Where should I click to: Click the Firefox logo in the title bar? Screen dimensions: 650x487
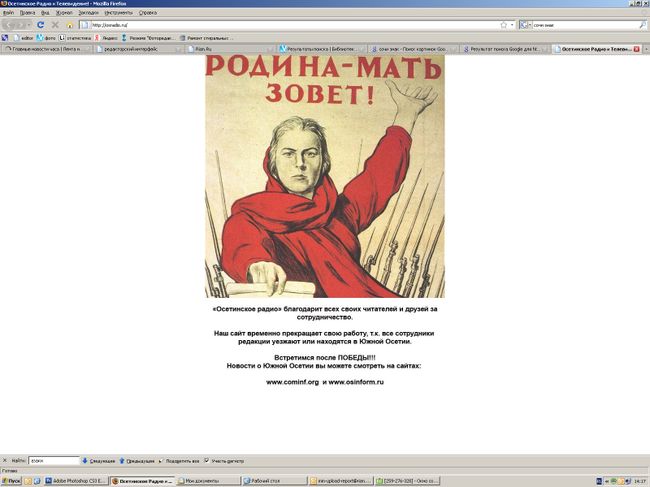tap(4, 3)
